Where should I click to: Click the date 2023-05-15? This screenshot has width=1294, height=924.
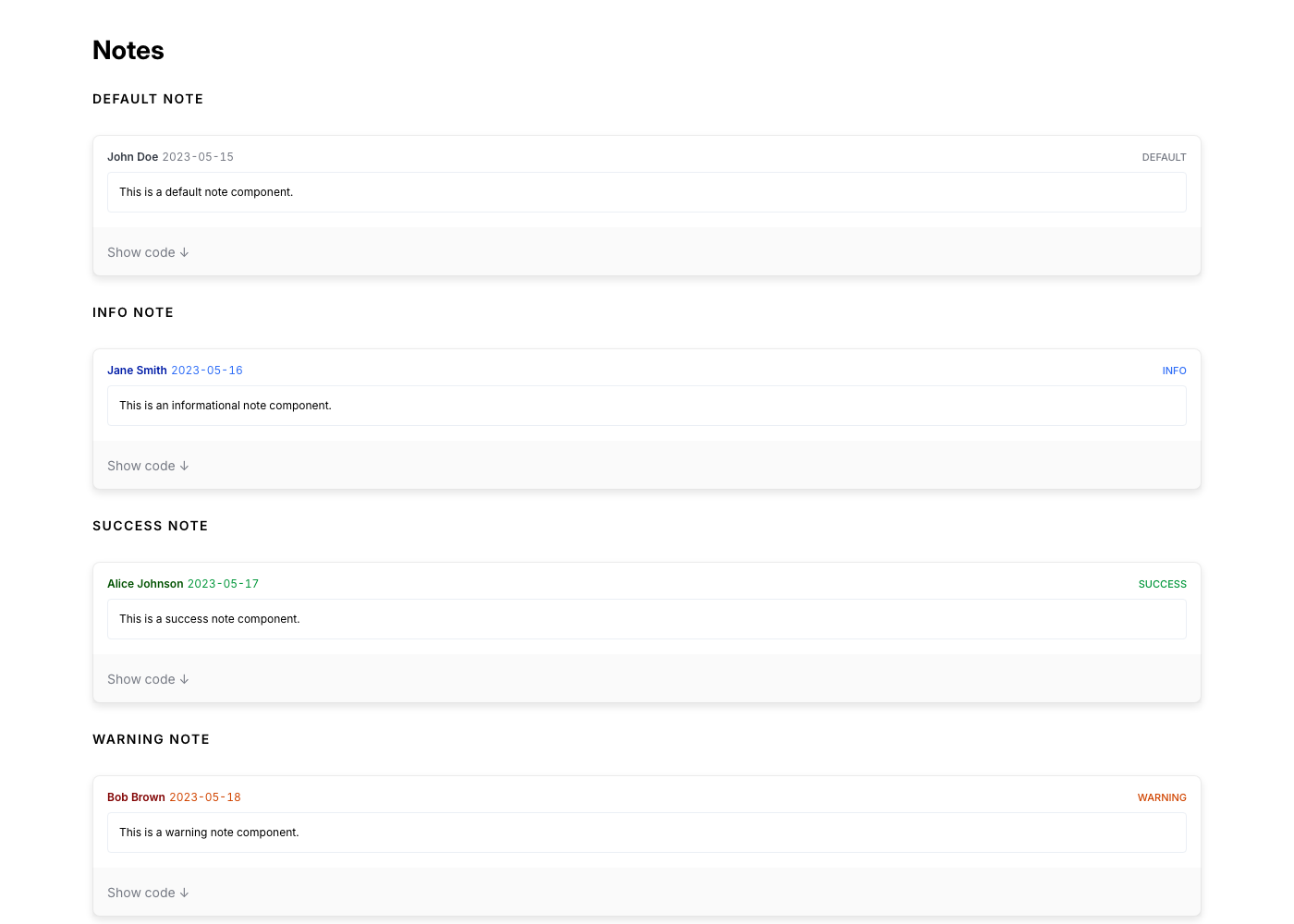(198, 157)
